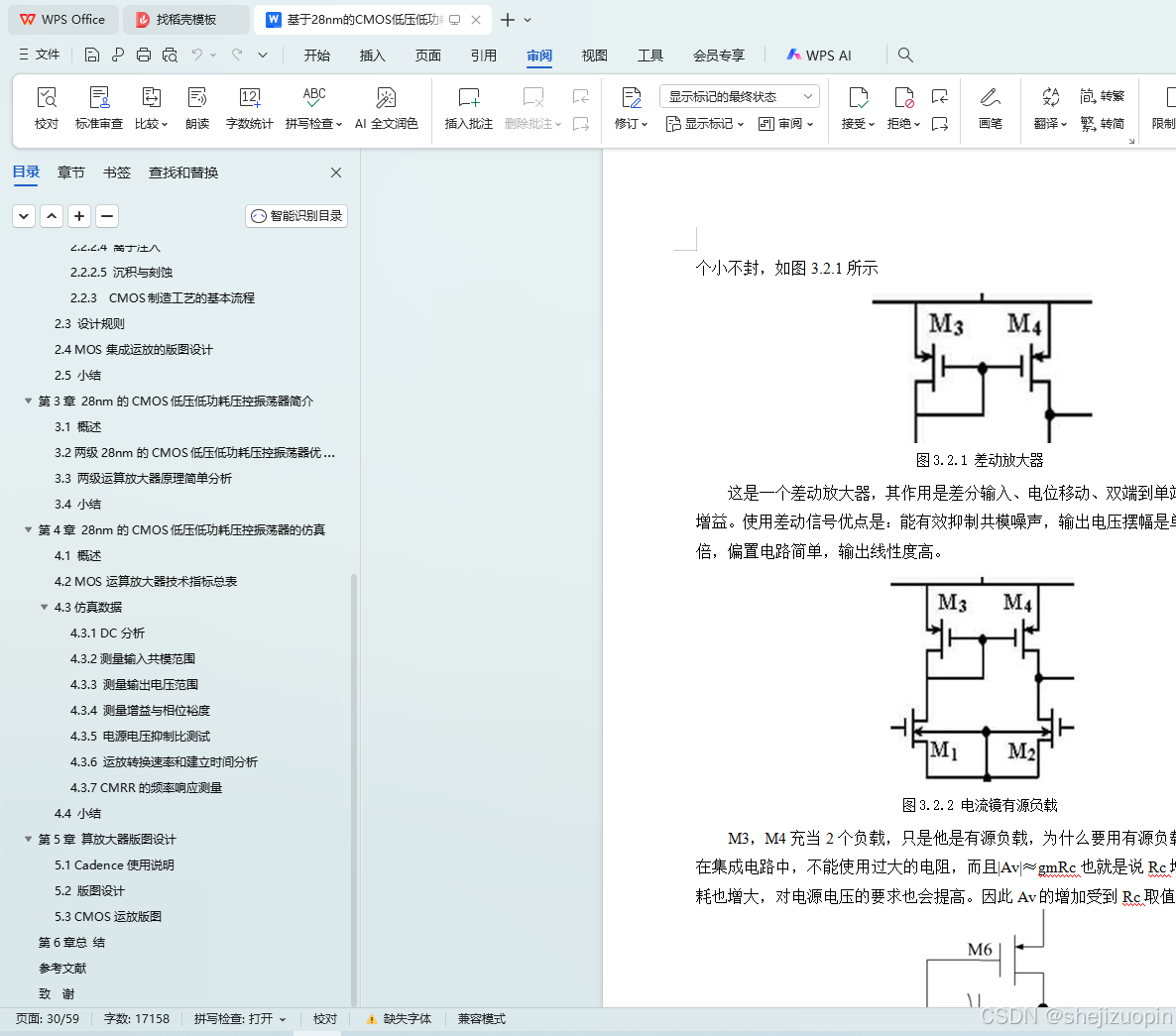Open the 显示标记的最终状态 combo box

click(x=740, y=96)
